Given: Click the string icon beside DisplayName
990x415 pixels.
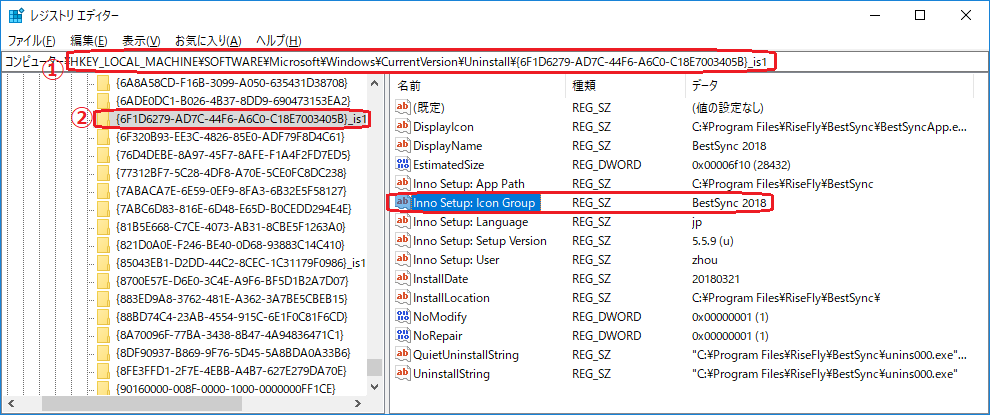Looking at the screenshot, I should (x=403, y=145).
